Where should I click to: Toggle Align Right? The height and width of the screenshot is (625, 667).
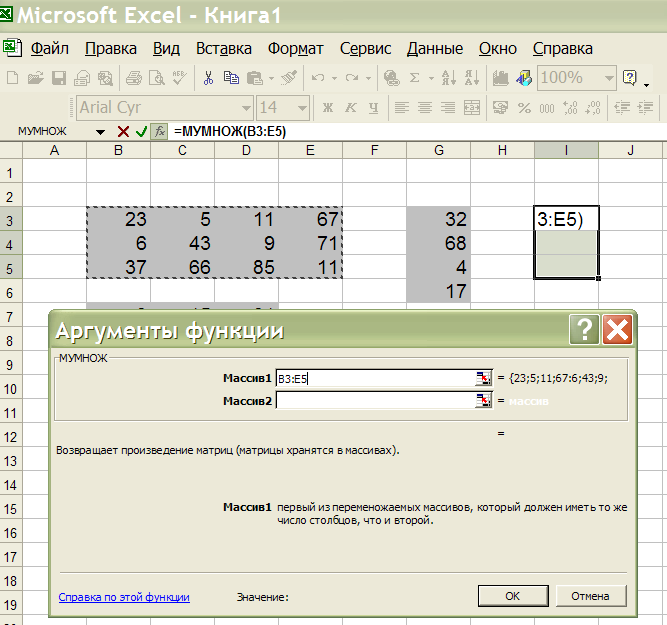click(448, 108)
